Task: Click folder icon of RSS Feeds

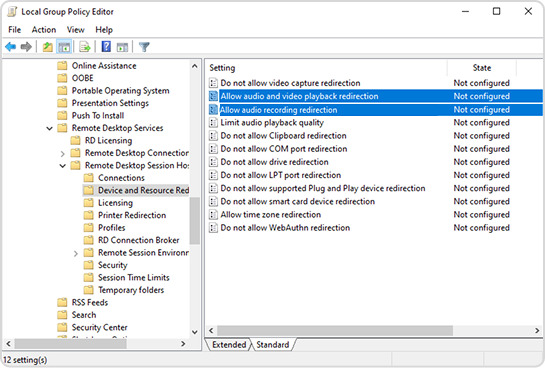Action: click(62, 303)
